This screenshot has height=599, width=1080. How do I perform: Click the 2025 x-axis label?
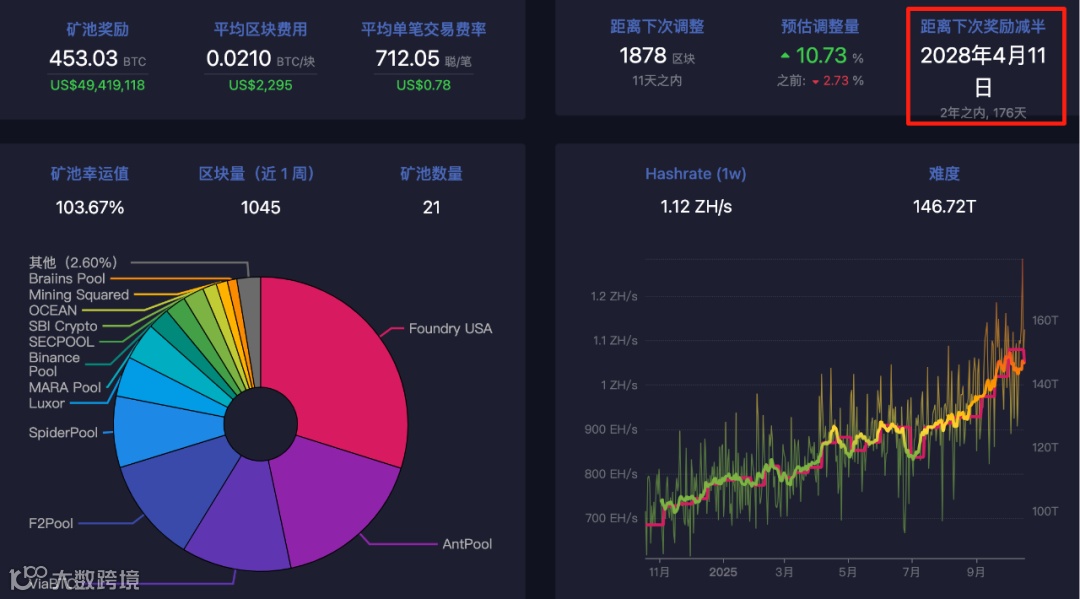(x=723, y=572)
